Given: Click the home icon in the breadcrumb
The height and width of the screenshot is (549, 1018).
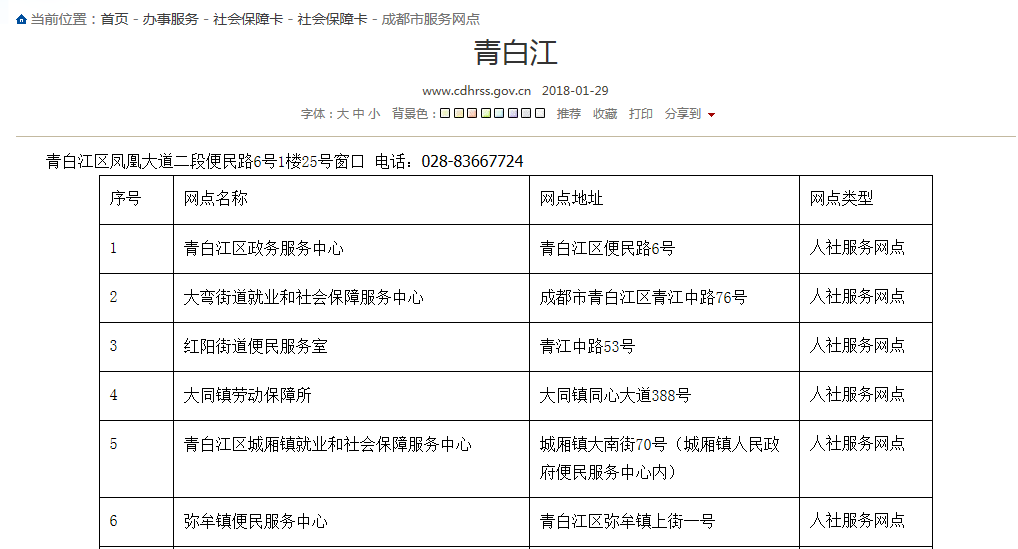Looking at the screenshot, I should (21, 19).
